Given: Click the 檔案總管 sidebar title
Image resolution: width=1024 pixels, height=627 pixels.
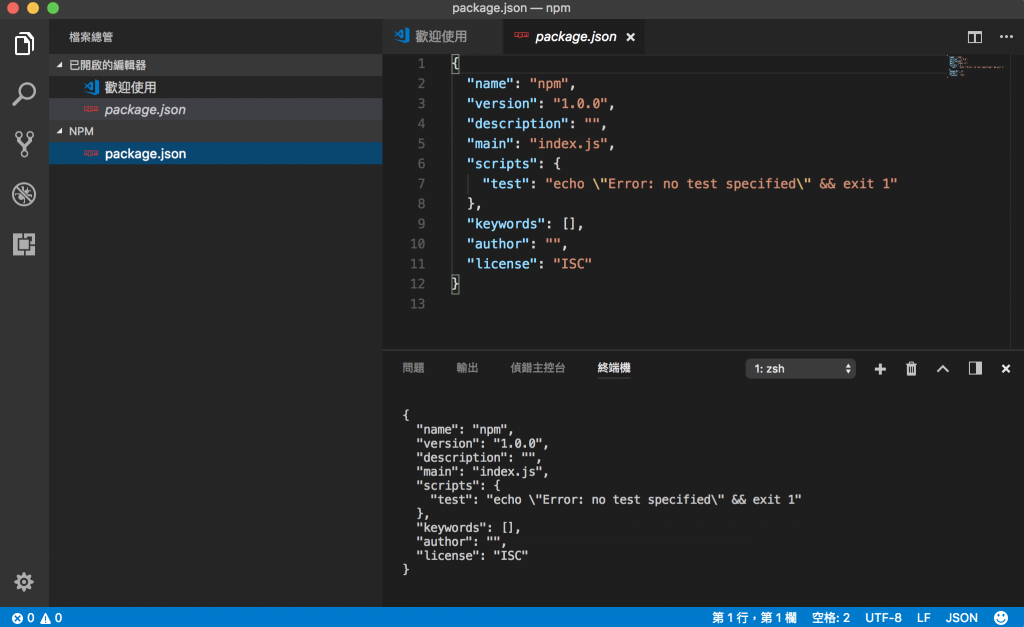Looking at the screenshot, I should (91, 37).
